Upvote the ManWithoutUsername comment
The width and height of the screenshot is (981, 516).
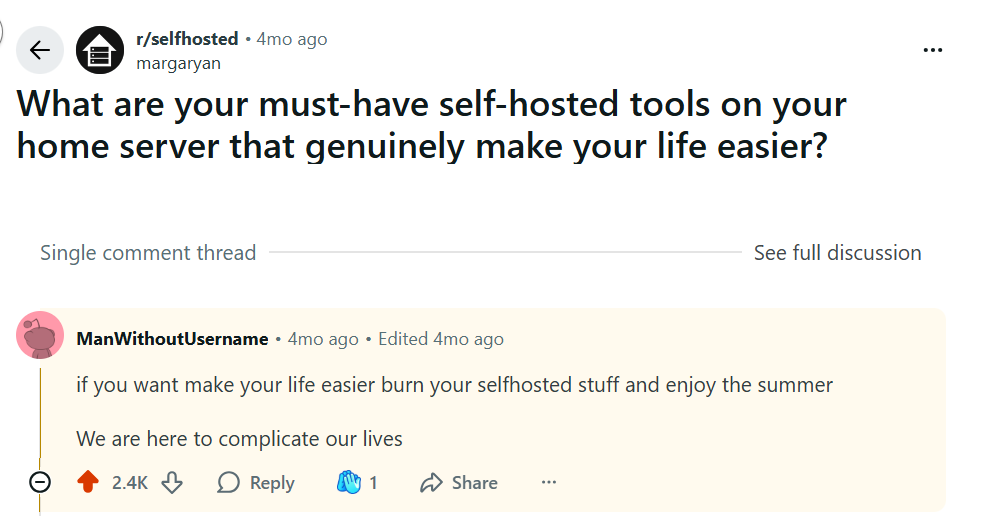point(88,483)
